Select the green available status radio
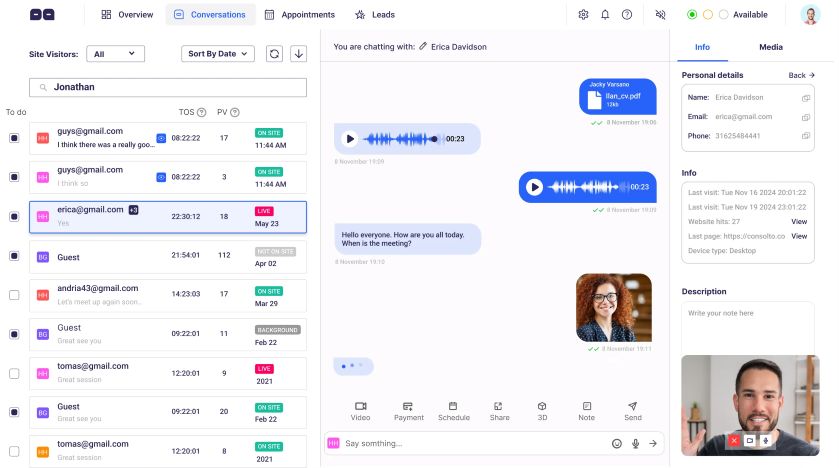839x468 pixels. [692, 14]
